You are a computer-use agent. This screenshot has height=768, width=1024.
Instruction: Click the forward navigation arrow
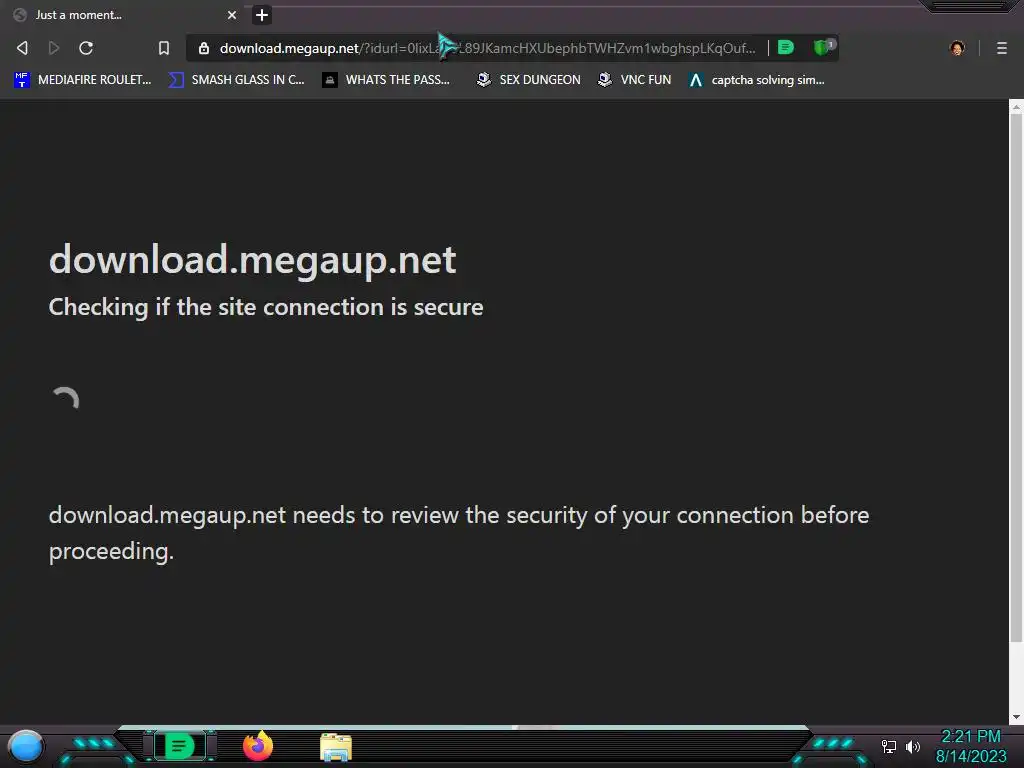54,48
